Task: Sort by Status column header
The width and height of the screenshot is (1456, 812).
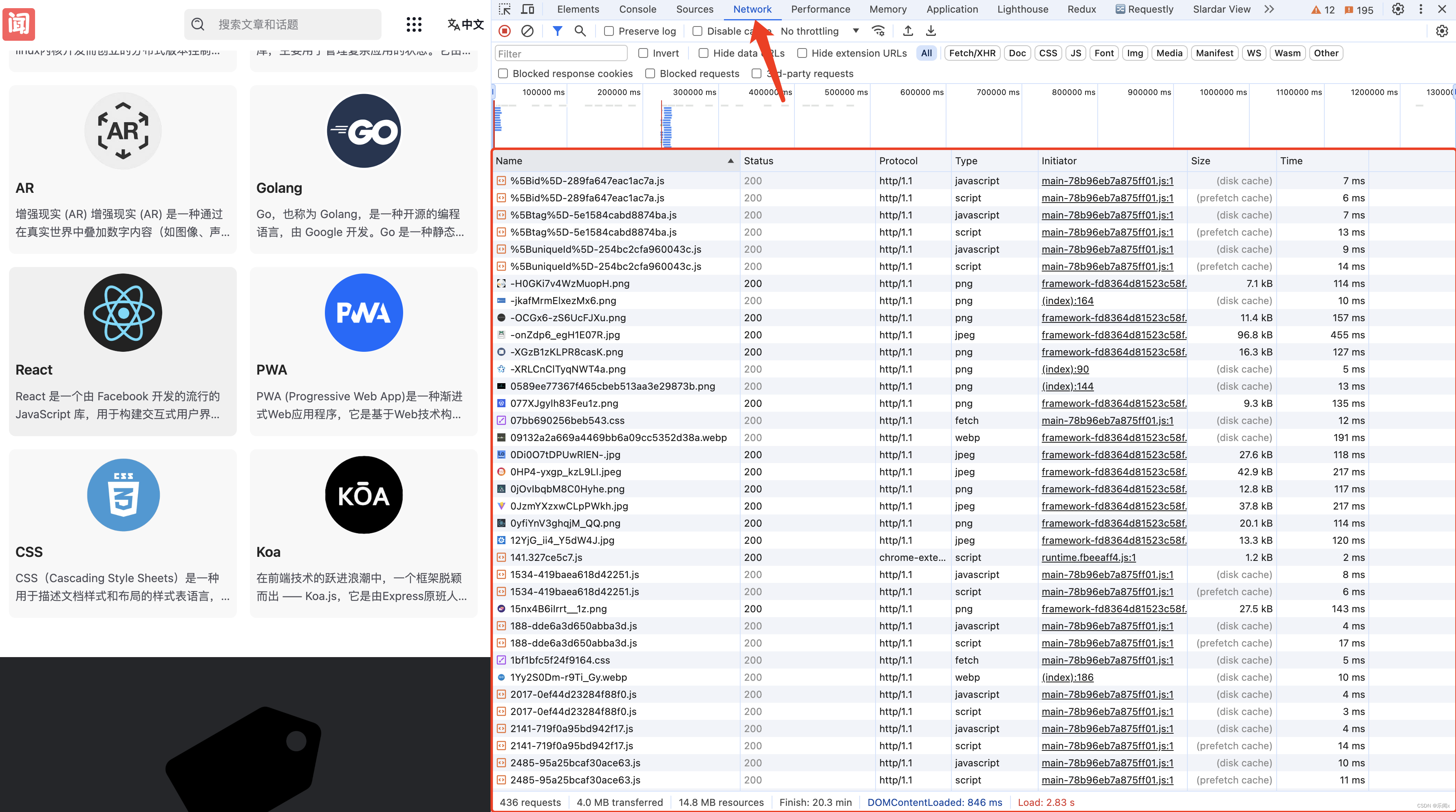Action: coord(807,161)
